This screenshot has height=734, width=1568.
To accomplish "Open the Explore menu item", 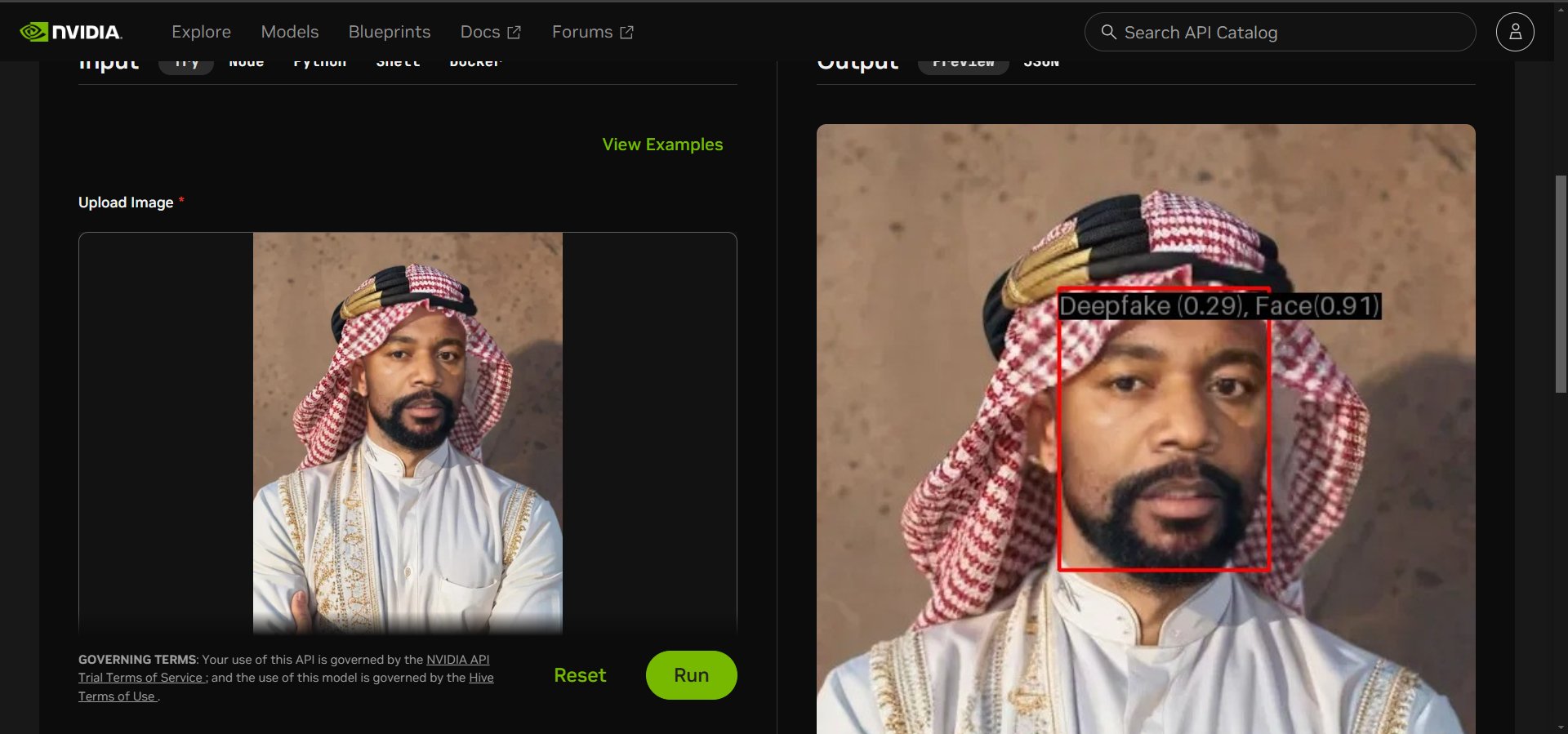I will (x=201, y=32).
